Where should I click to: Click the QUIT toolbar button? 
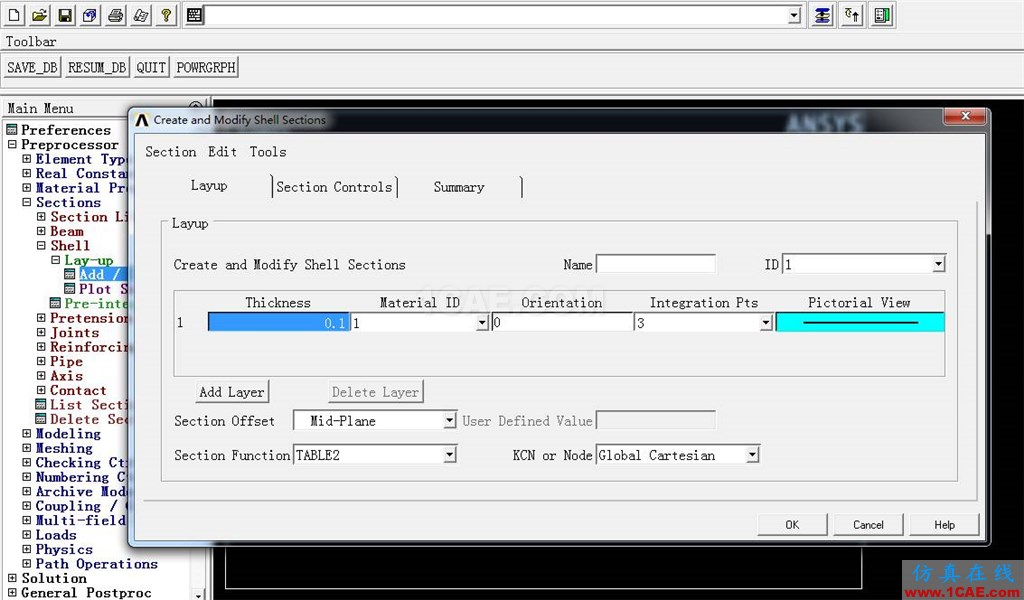[151, 67]
